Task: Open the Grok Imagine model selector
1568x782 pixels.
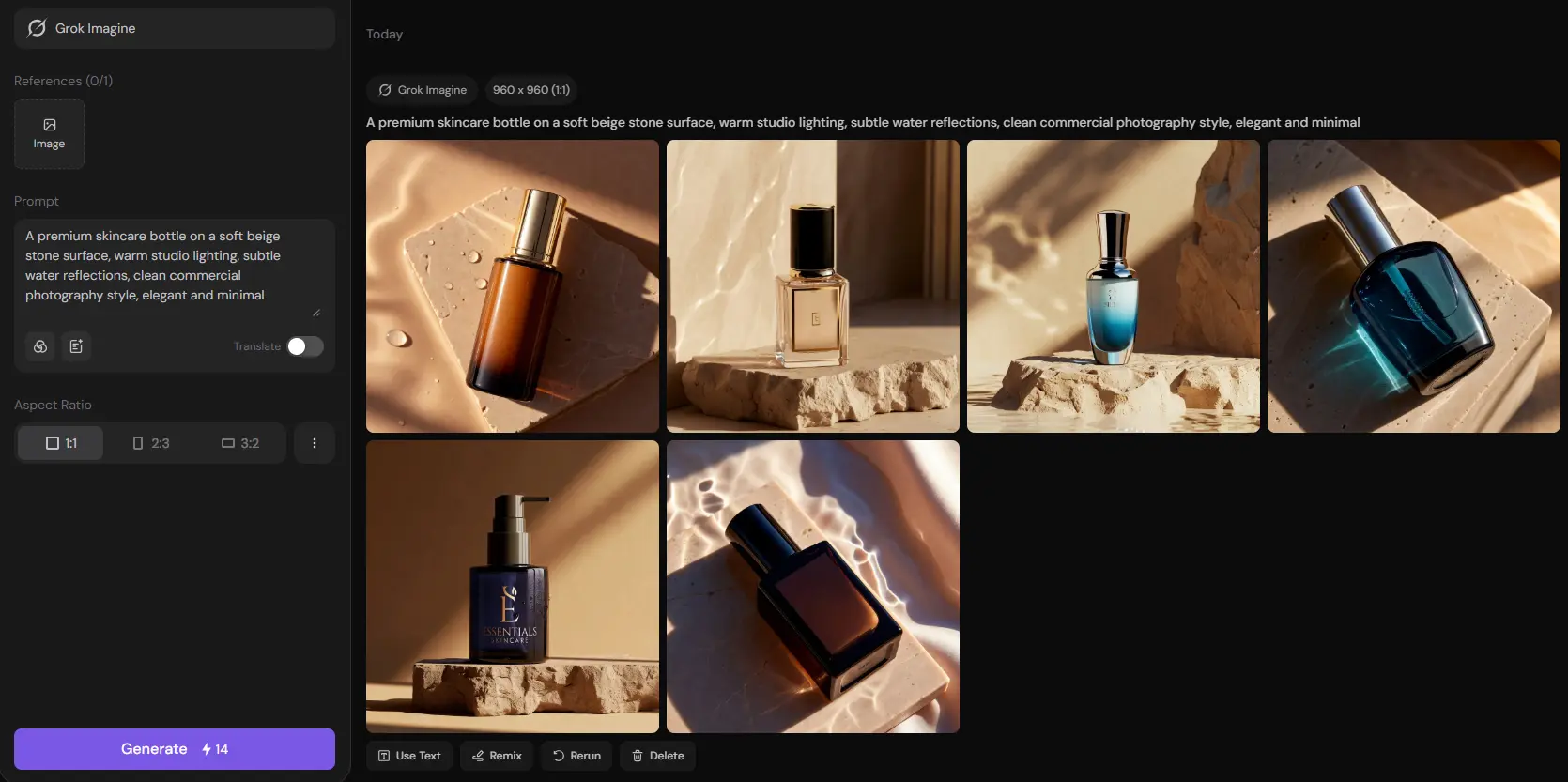Action: click(175, 28)
